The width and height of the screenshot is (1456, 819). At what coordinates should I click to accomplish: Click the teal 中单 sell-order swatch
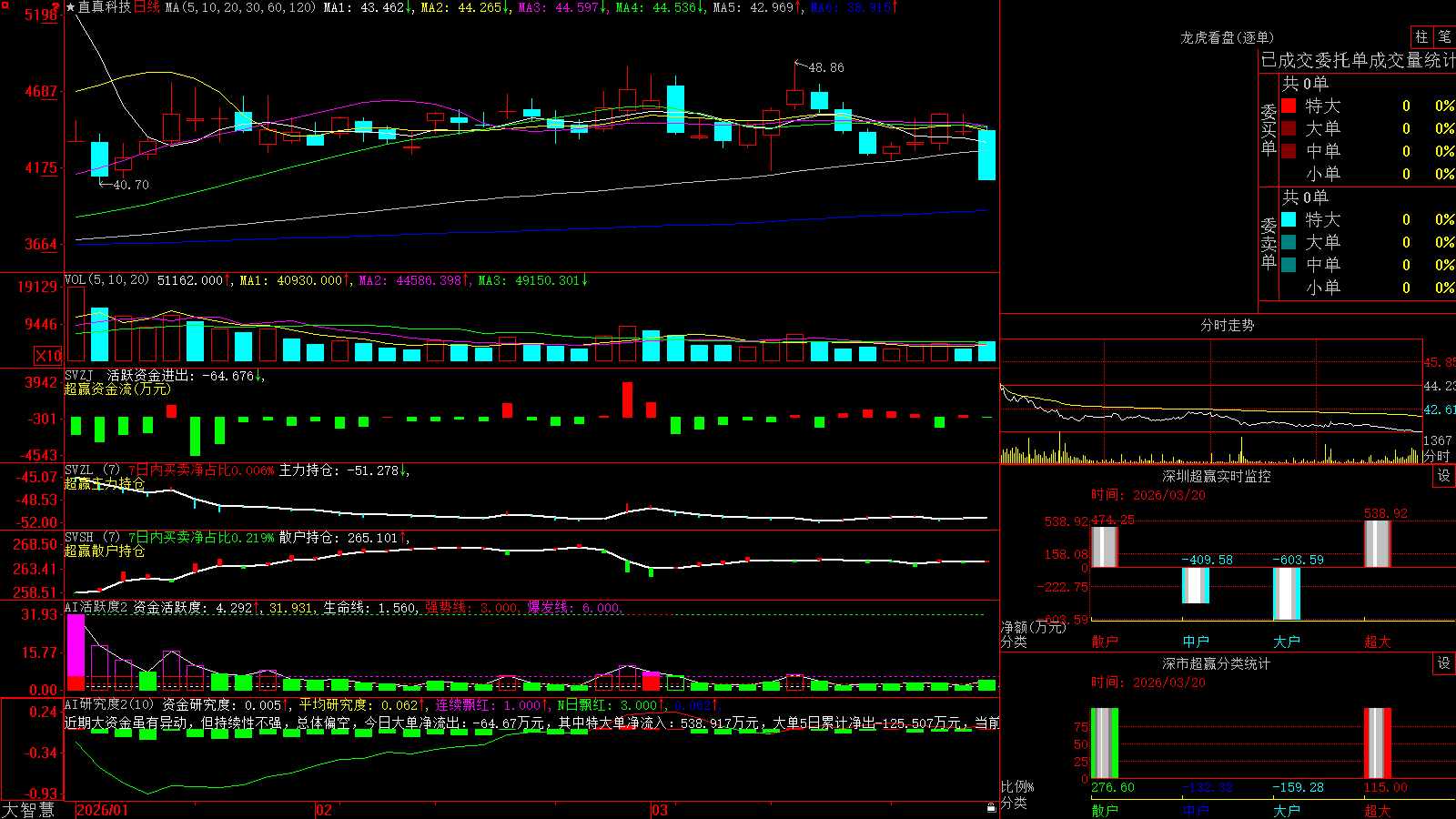pyautogui.click(x=1289, y=265)
